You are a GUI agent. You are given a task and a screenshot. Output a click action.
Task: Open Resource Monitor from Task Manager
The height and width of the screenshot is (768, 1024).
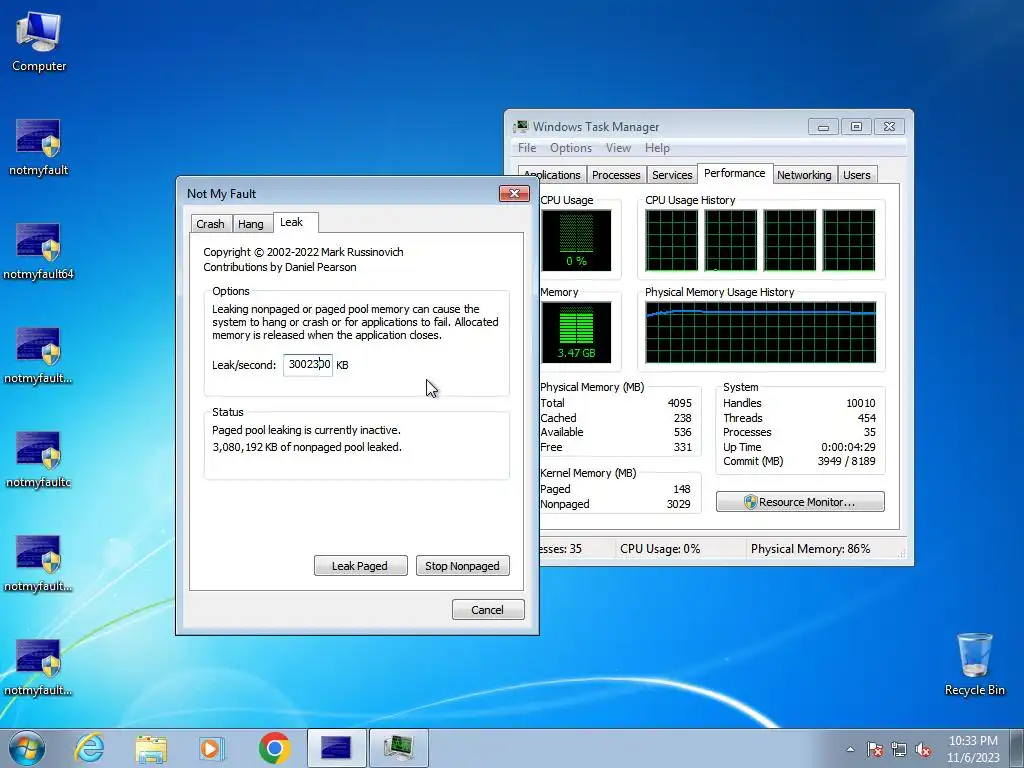click(x=800, y=502)
